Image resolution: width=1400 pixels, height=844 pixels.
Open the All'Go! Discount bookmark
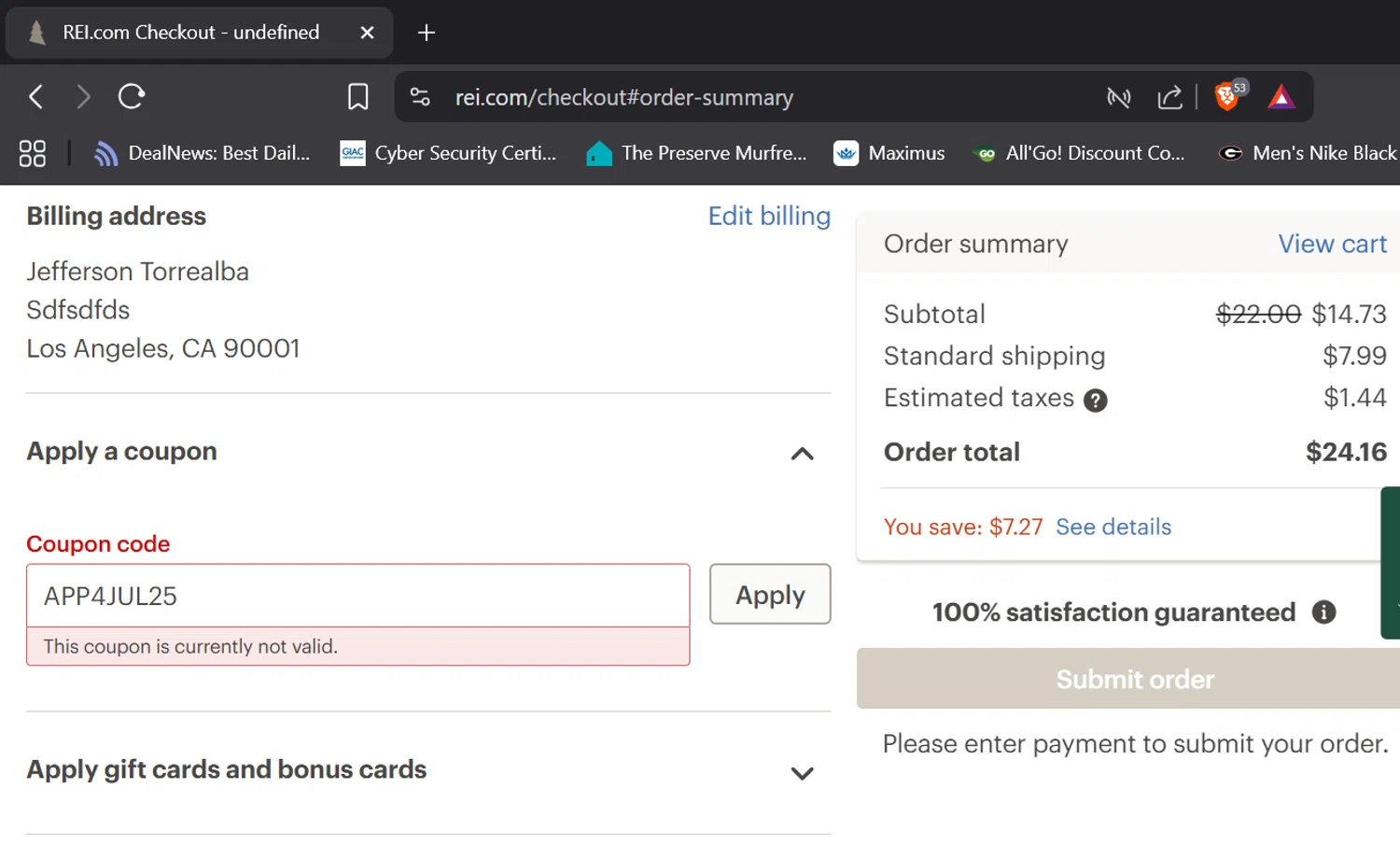1078,153
